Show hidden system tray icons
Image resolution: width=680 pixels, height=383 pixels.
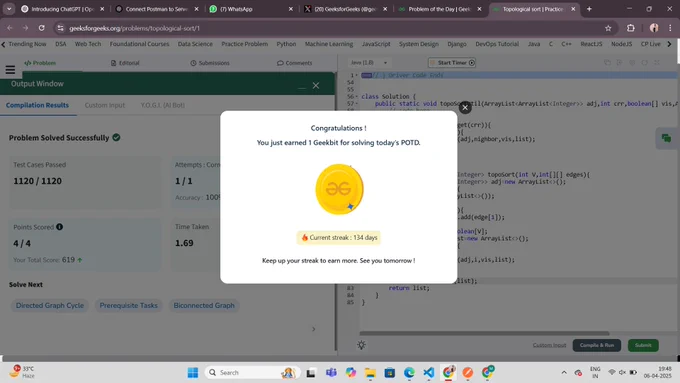coord(564,373)
